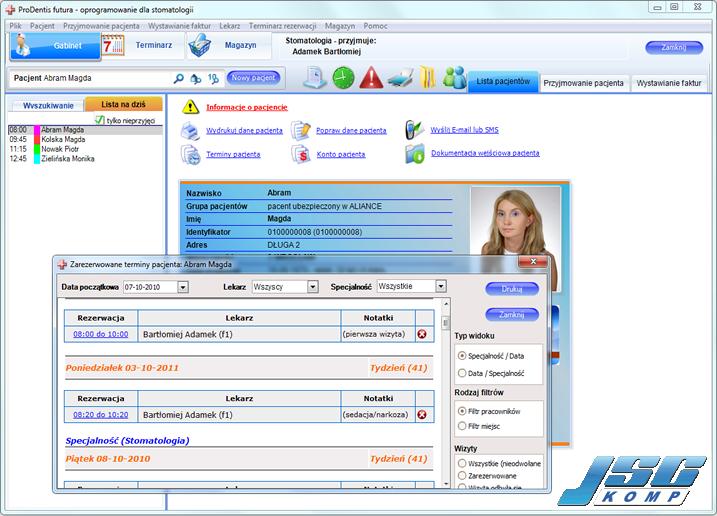This screenshot has height=516, width=717.
Task: Switch to the Wystawianie faktur tab
Action: click(669, 83)
